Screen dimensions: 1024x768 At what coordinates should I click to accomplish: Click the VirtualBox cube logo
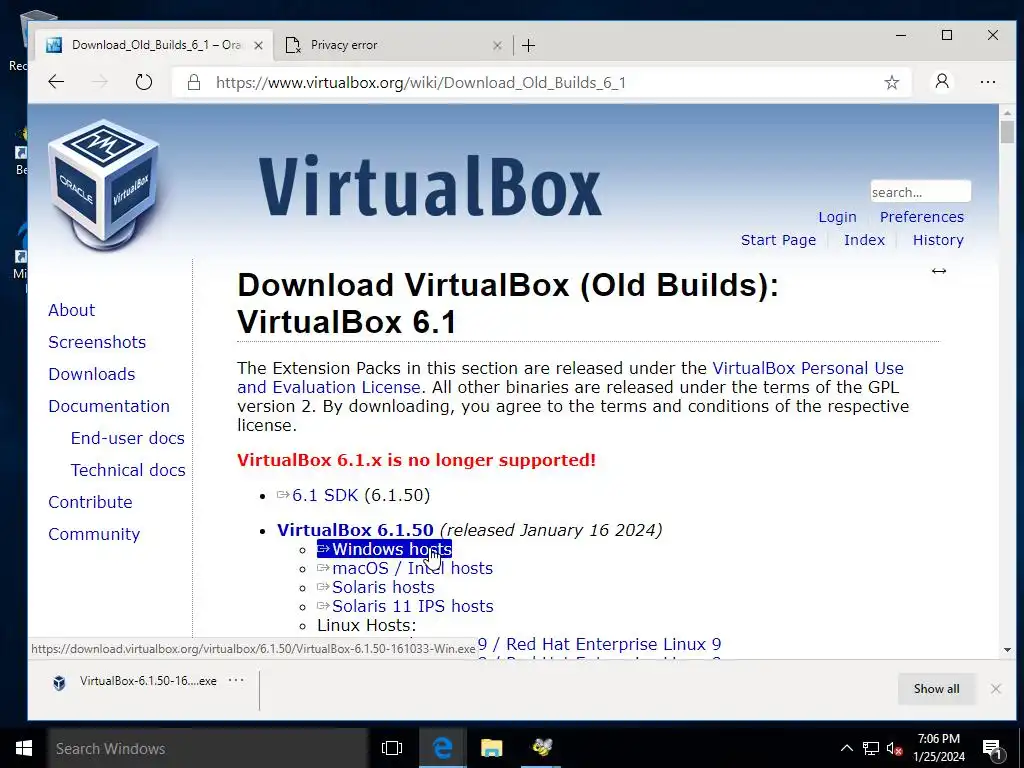click(x=103, y=184)
